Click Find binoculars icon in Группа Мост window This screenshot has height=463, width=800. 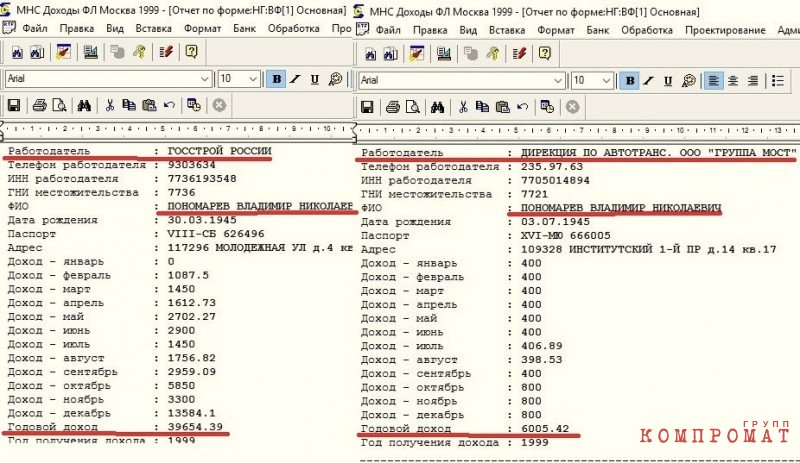[x=437, y=107]
